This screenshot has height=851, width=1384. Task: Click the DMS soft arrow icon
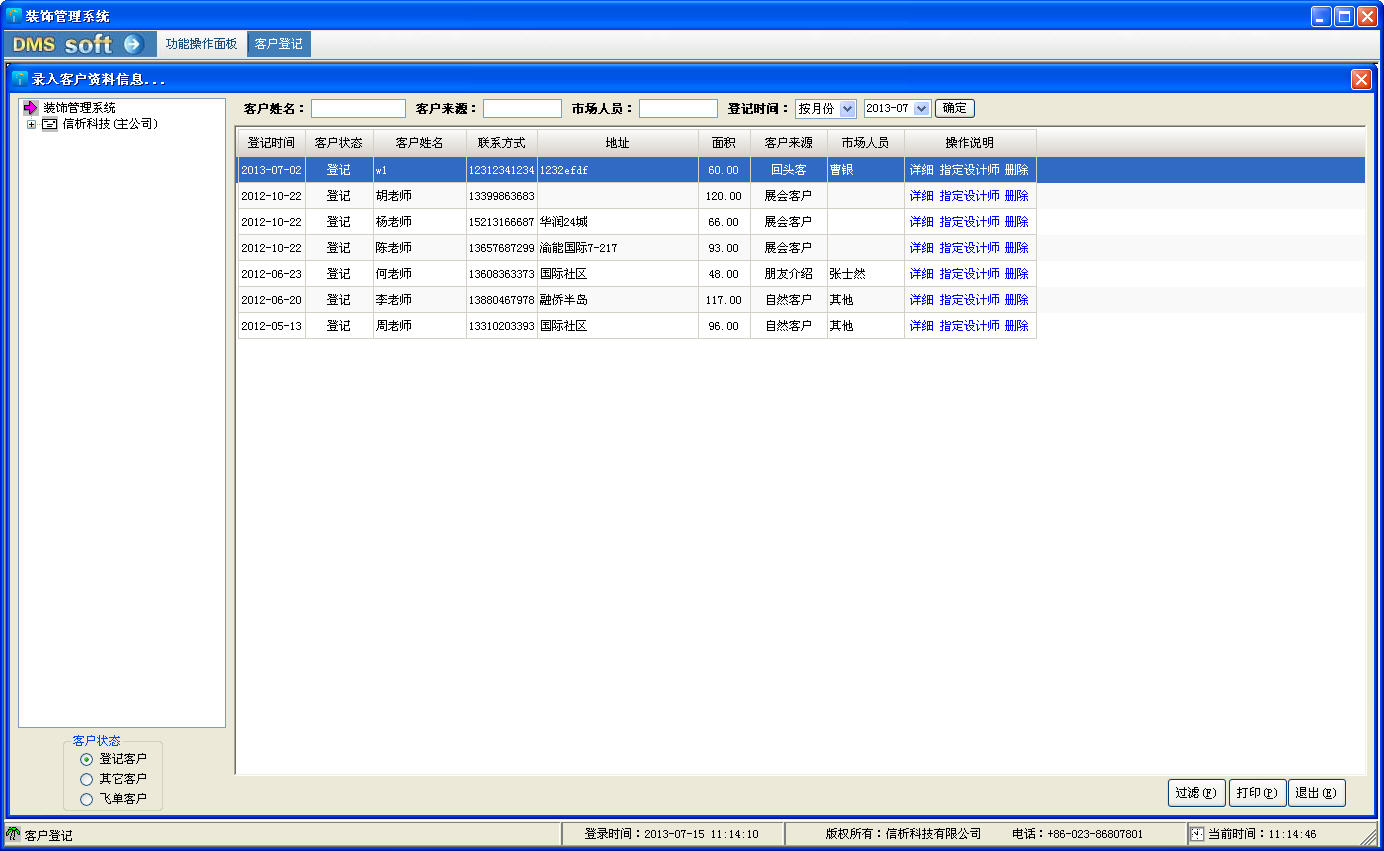(132, 44)
